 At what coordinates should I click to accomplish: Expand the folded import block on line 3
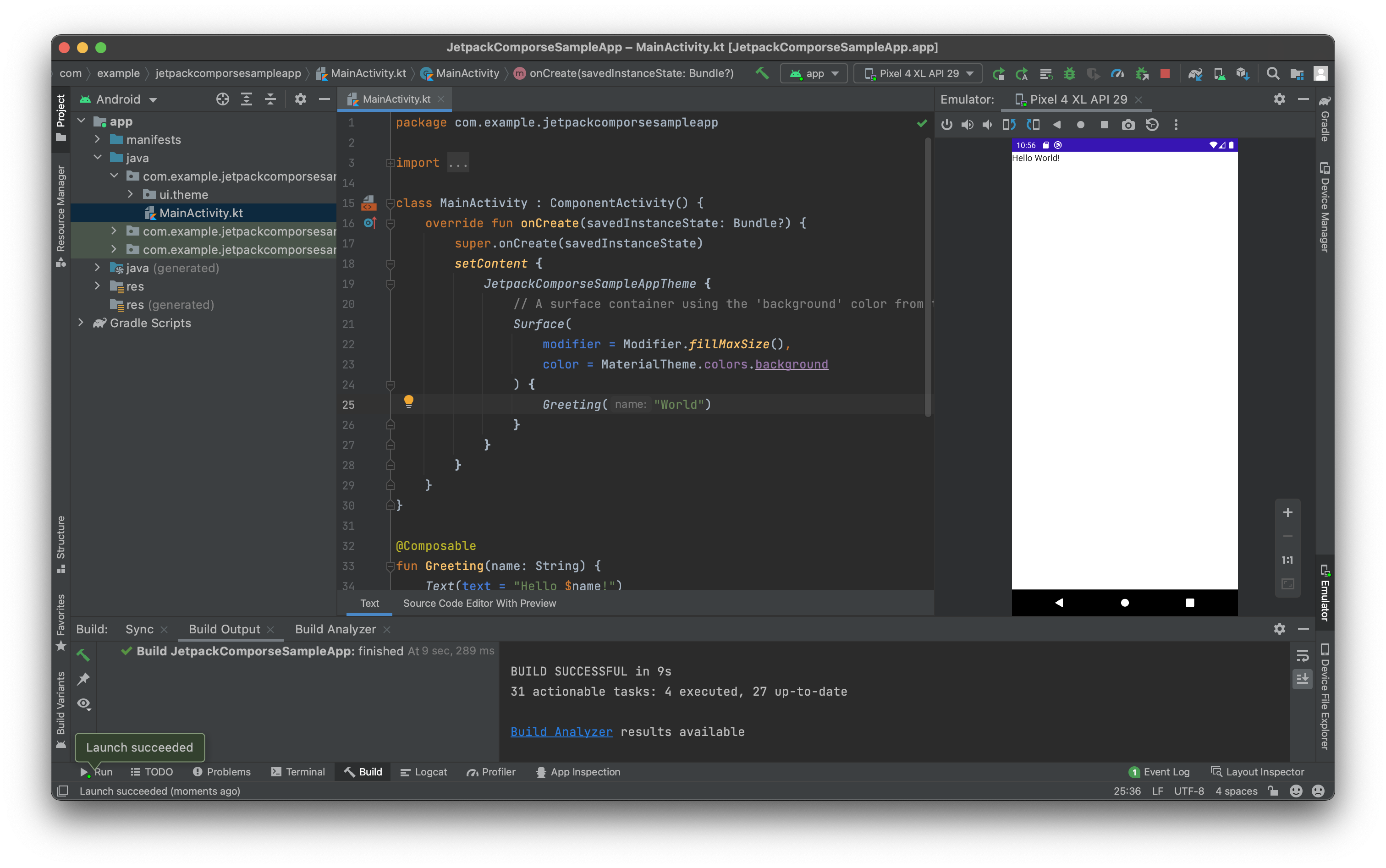390,163
